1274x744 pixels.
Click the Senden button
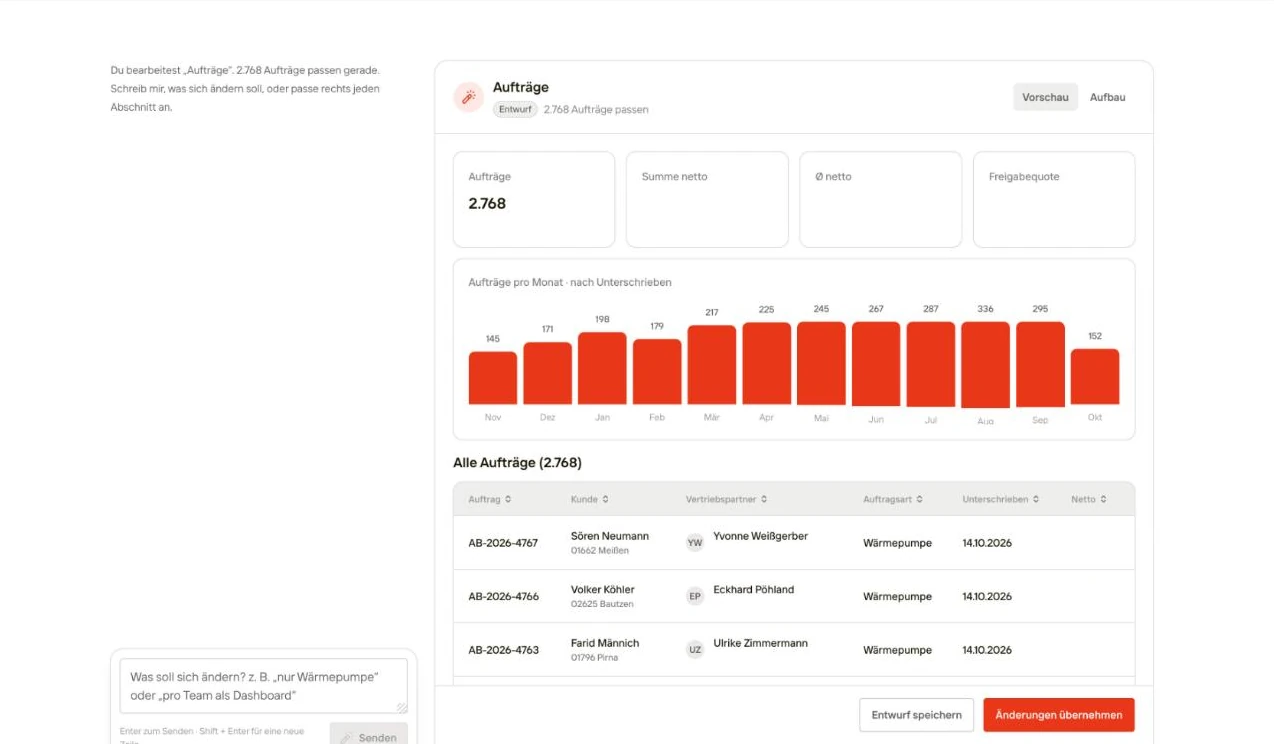pyautogui.click(x=368, y=735)
